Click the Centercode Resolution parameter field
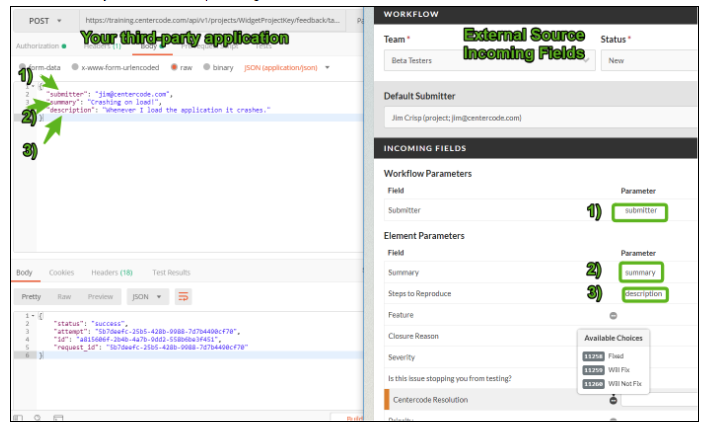This screenshot has height=424, width=707. pos(659,400)
